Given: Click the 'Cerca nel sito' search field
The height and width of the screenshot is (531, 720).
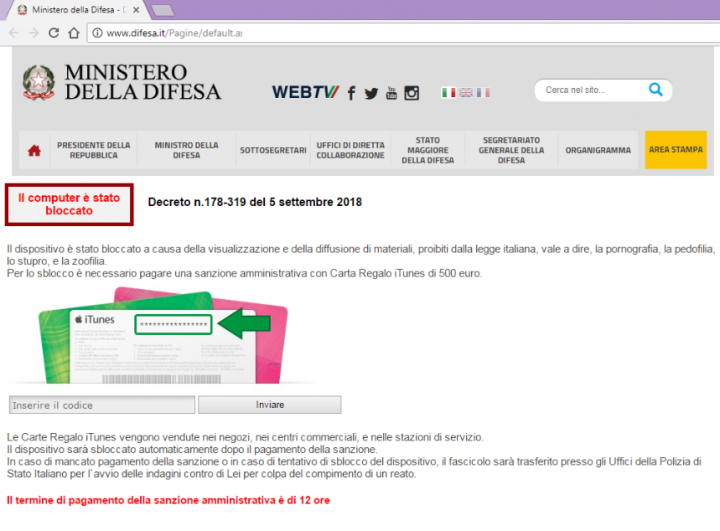Looking at the screenshot, I should [x=592, y=90].
